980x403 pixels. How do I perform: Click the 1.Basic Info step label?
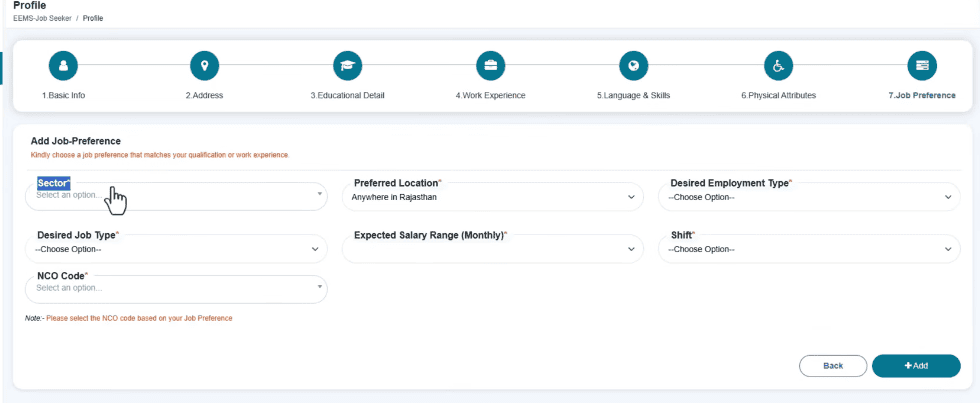[63, 96]
